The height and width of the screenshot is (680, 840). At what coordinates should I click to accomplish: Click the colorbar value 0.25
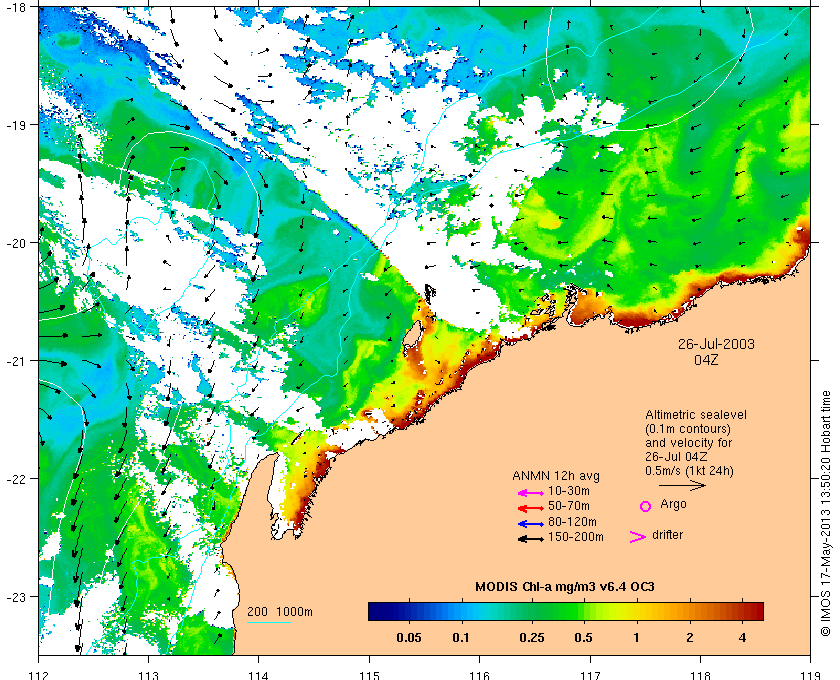coord(532,638)
